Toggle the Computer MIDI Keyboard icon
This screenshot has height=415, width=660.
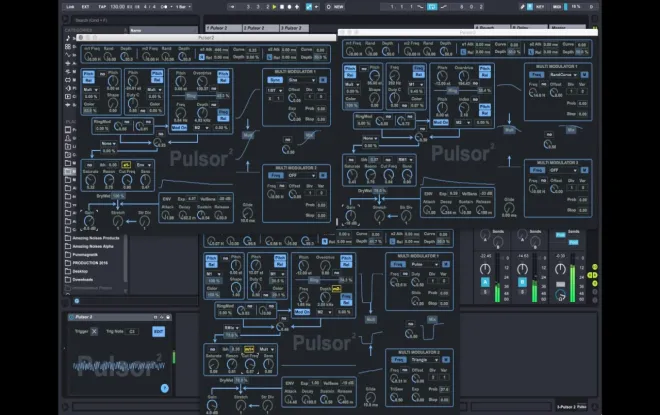[530, 7]
